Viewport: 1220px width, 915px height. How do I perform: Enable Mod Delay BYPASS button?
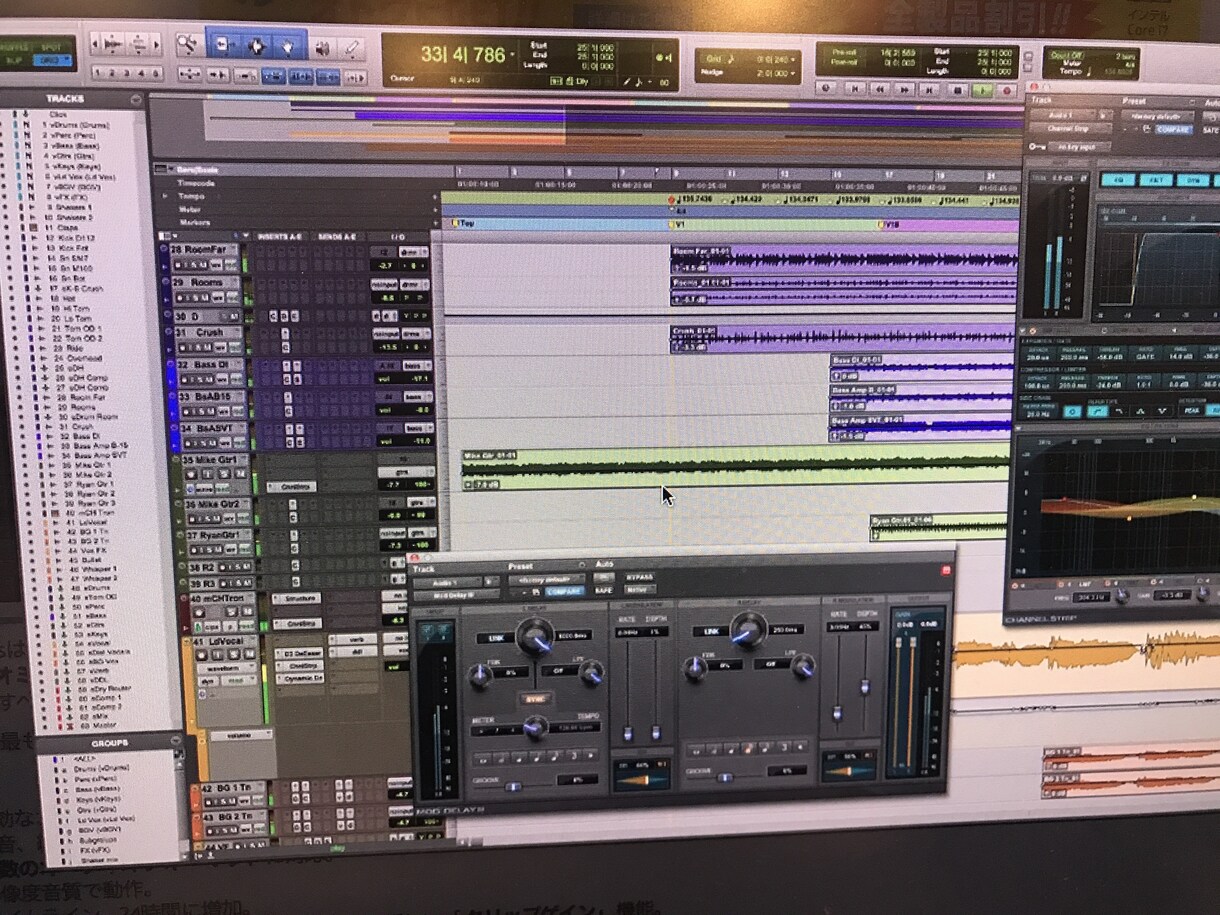click(x=639, y=577)
